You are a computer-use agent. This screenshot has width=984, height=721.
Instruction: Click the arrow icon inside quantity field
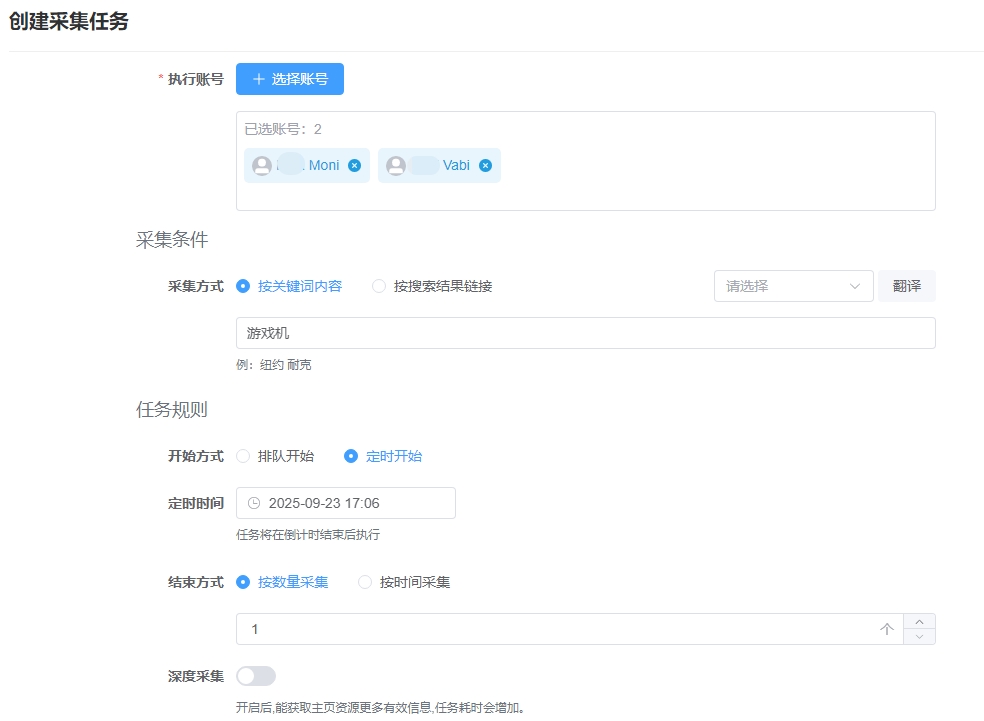tap(886, 629)
